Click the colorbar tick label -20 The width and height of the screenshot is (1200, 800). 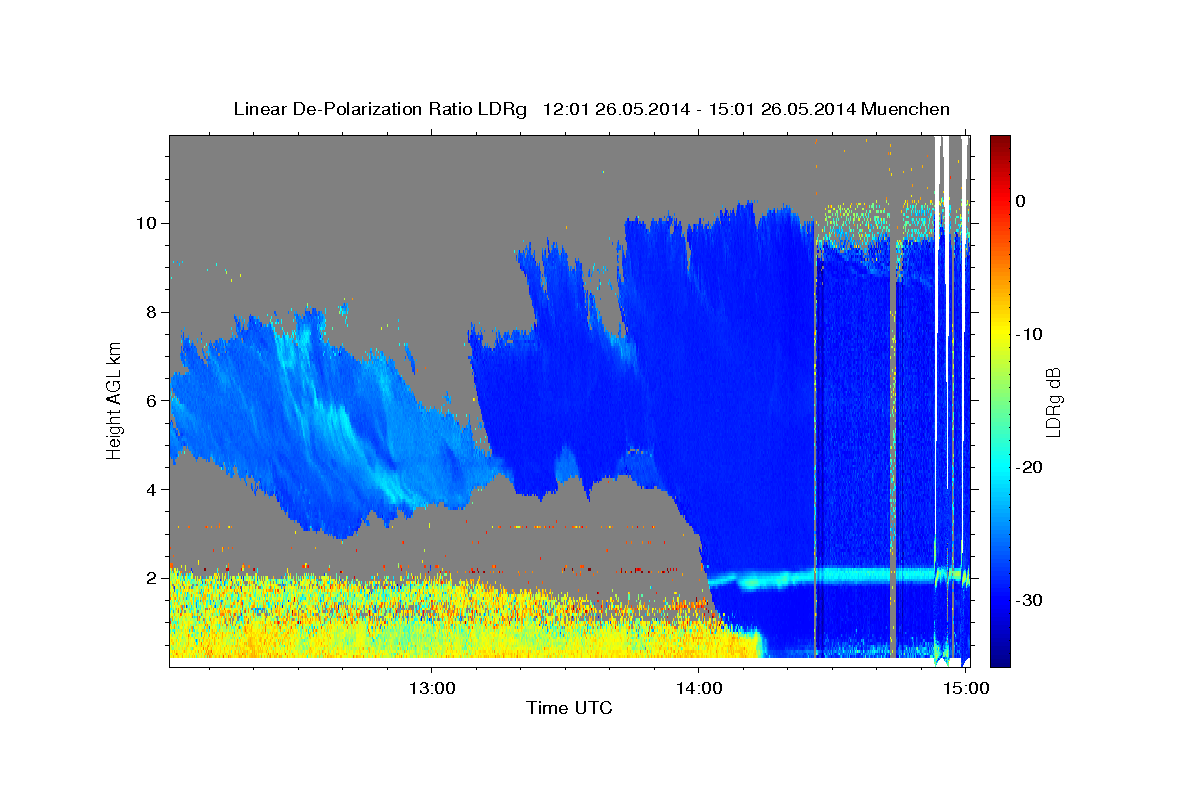point(1028,467)
